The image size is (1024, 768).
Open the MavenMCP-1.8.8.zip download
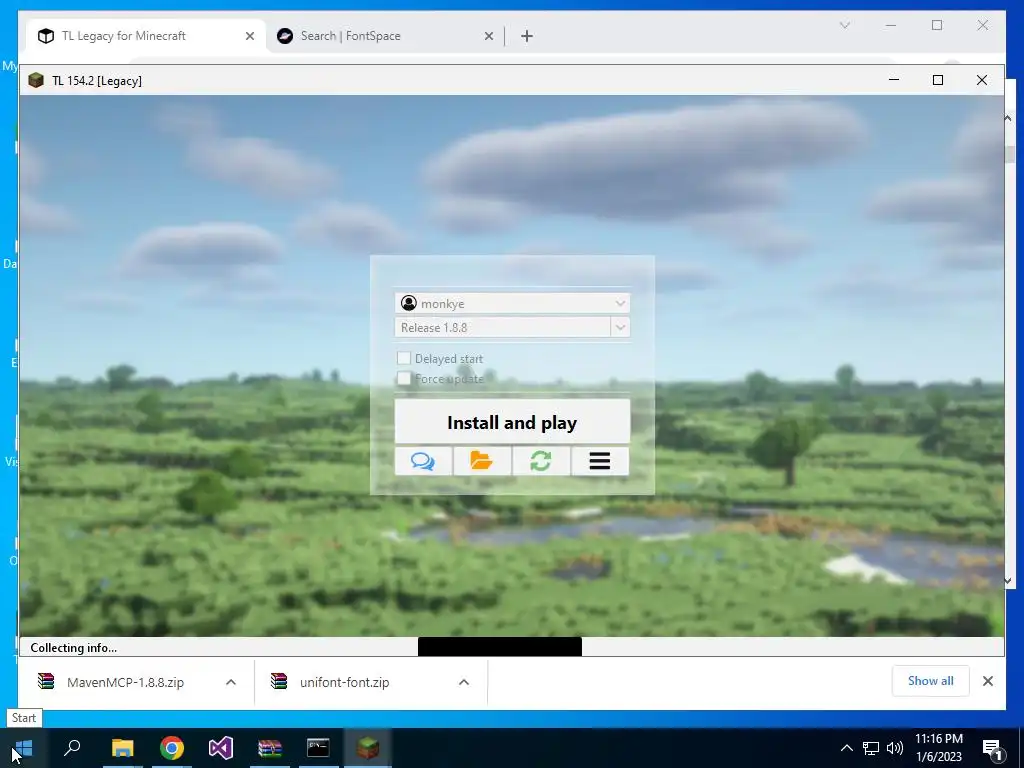[x=125, y=682]
